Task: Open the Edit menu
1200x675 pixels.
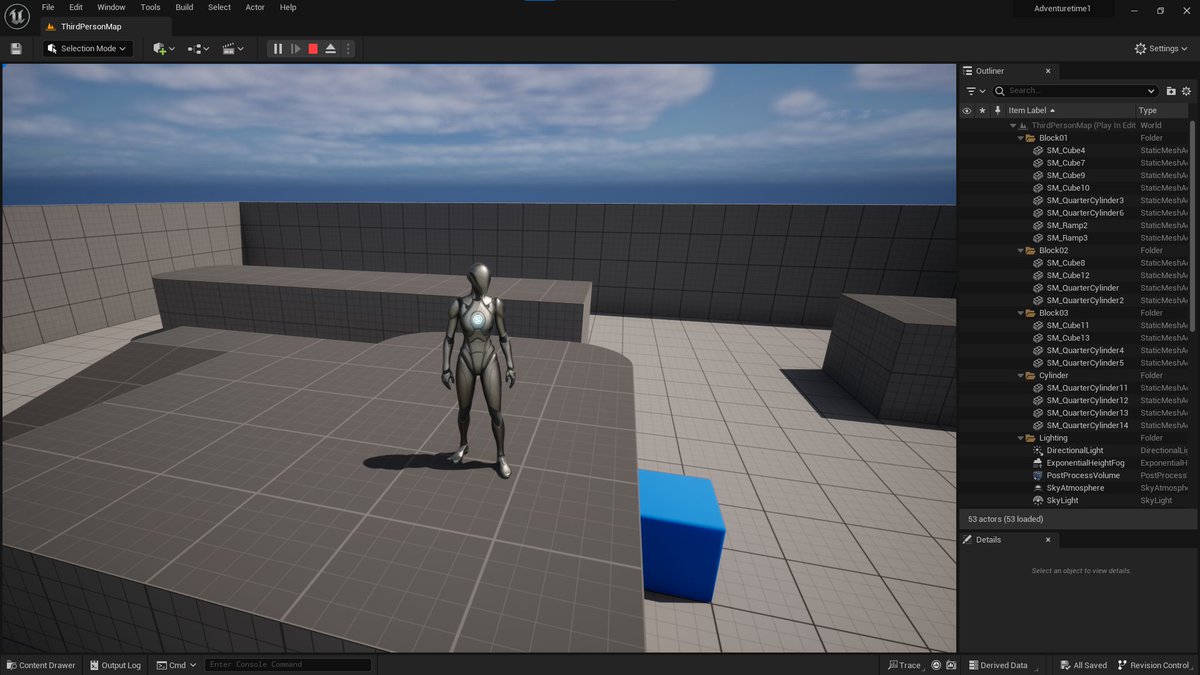Action: point(75,7)
